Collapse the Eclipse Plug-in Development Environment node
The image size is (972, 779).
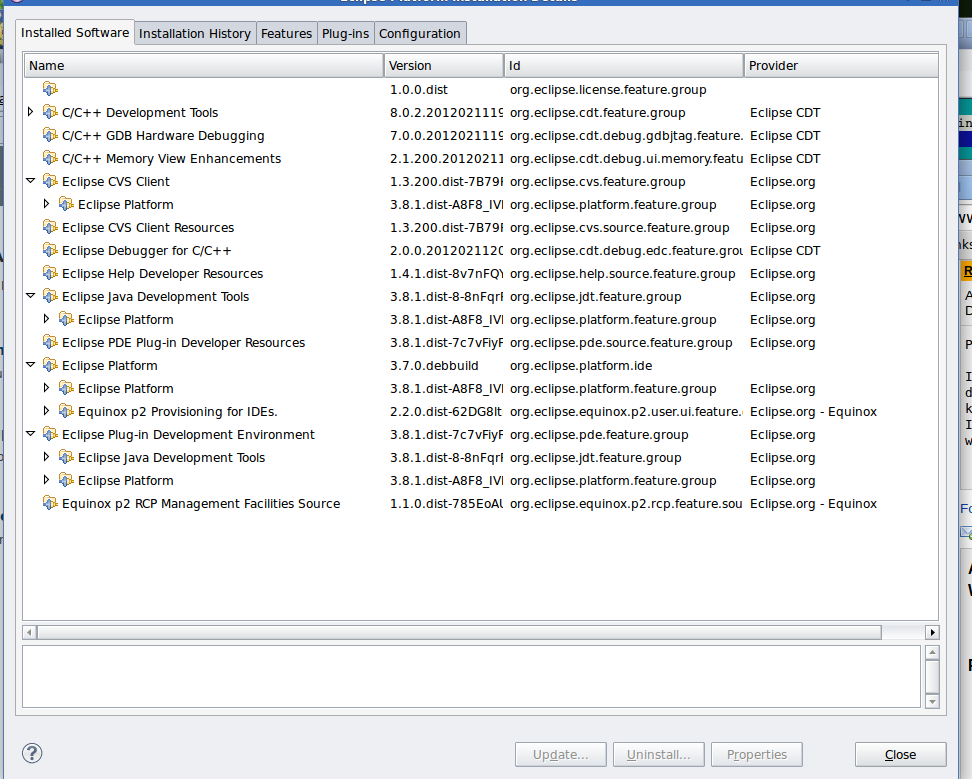point(30,434)
